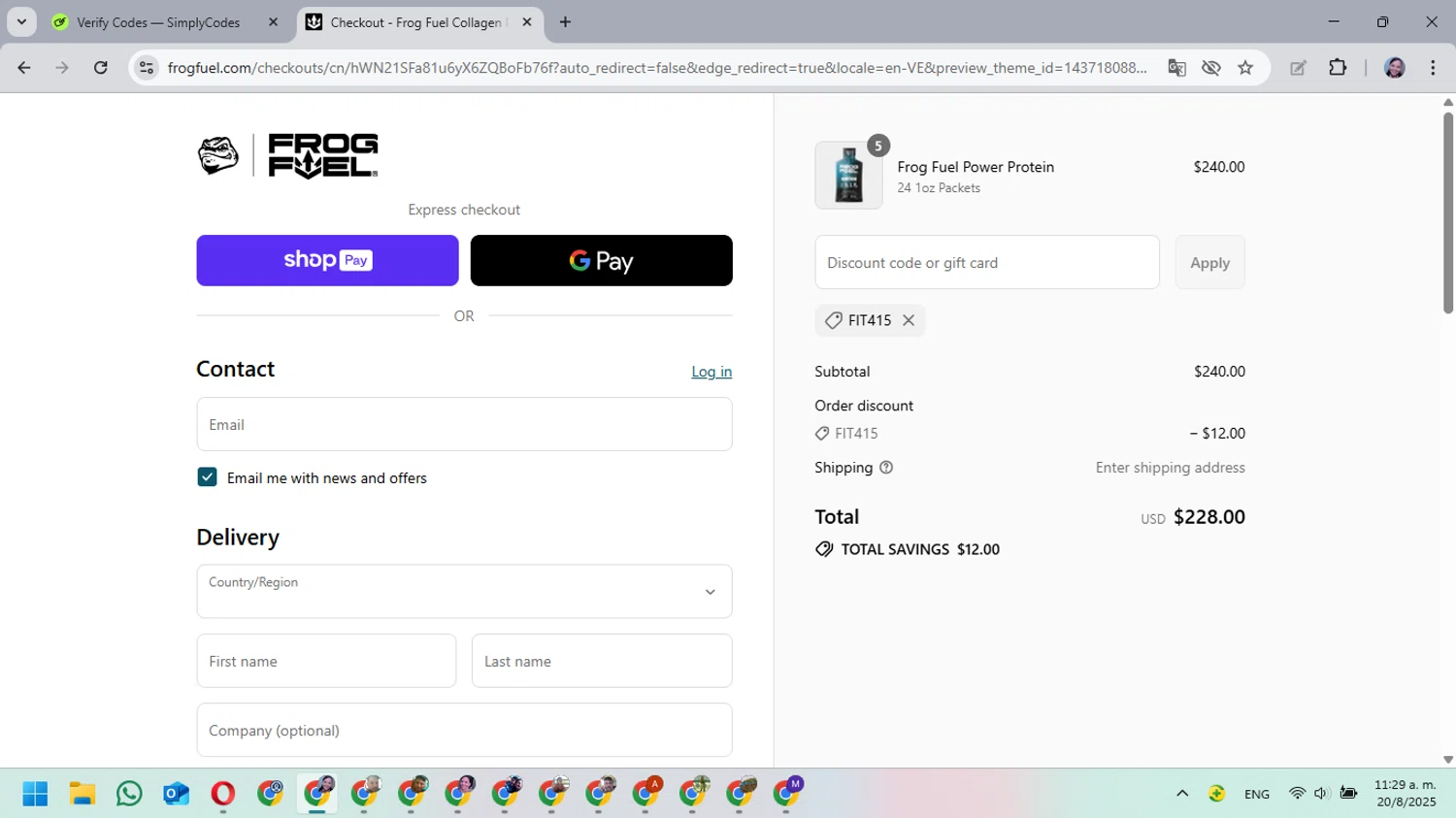Open the Chrome profile avatar
The image size is (1456, 818).
pos(1395,68)
